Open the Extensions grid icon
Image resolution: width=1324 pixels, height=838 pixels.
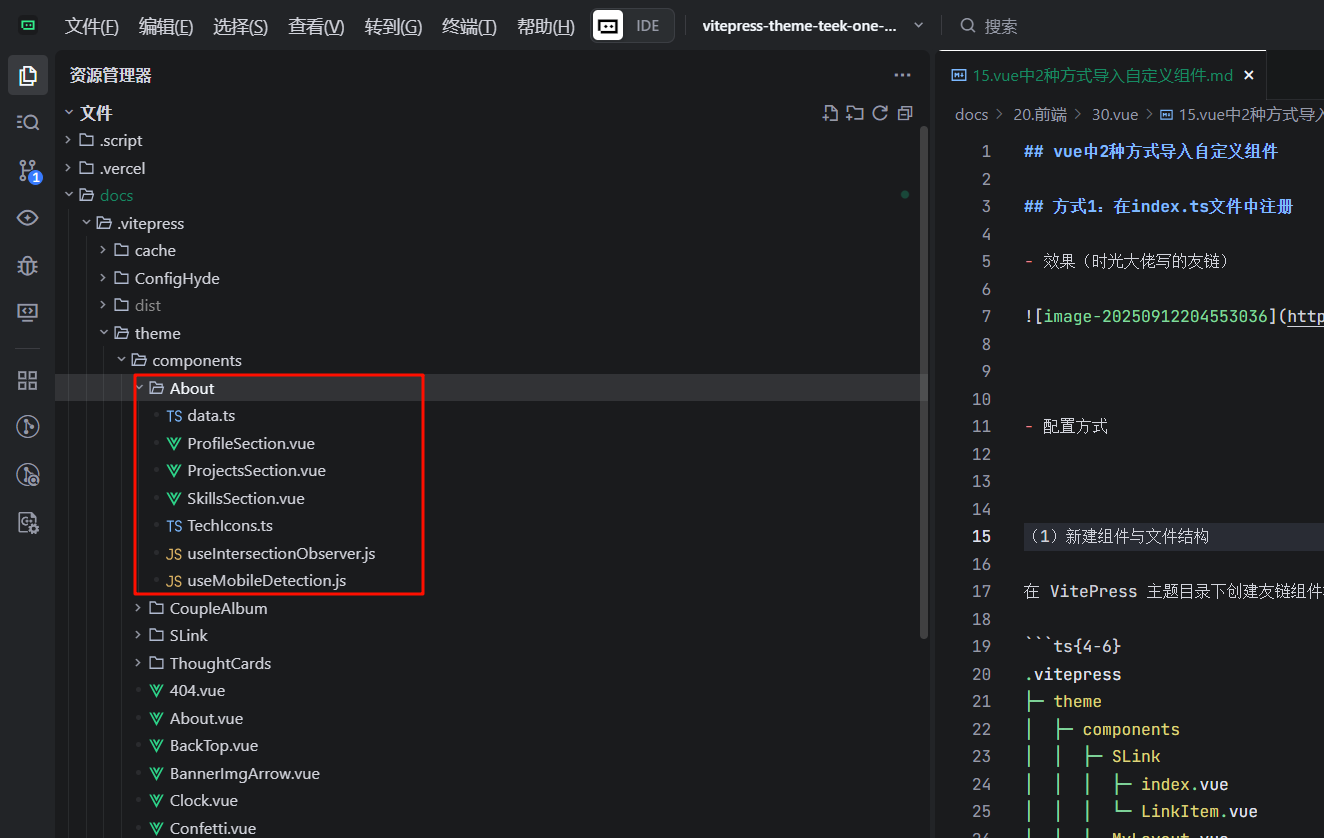point(28,380)
